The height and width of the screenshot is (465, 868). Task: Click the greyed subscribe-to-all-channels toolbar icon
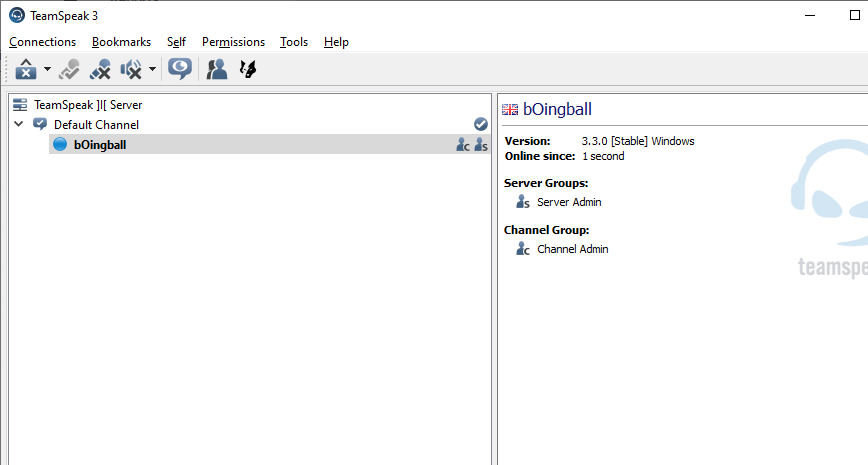[x=69, y=69]
